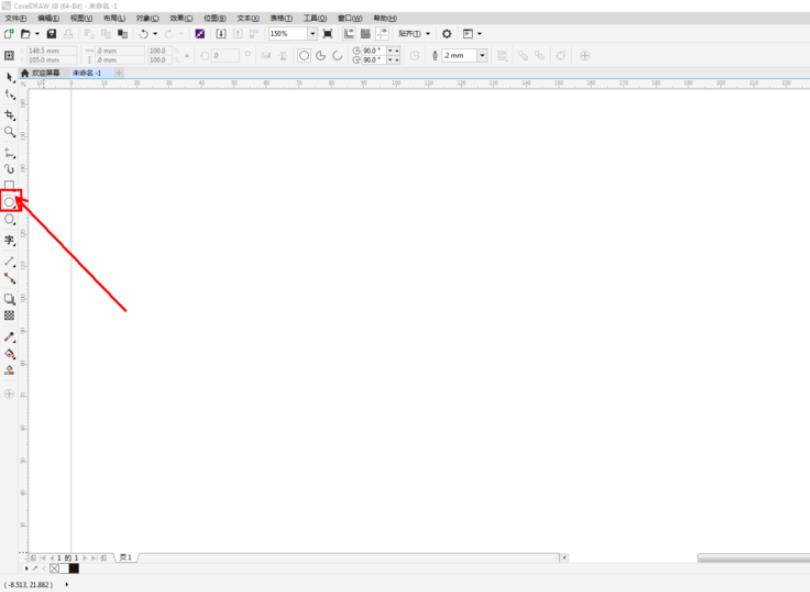This screenshot has height=592, width=810.
Task: Select the Transparency checkerboard tool
Action: coord(9,315)
